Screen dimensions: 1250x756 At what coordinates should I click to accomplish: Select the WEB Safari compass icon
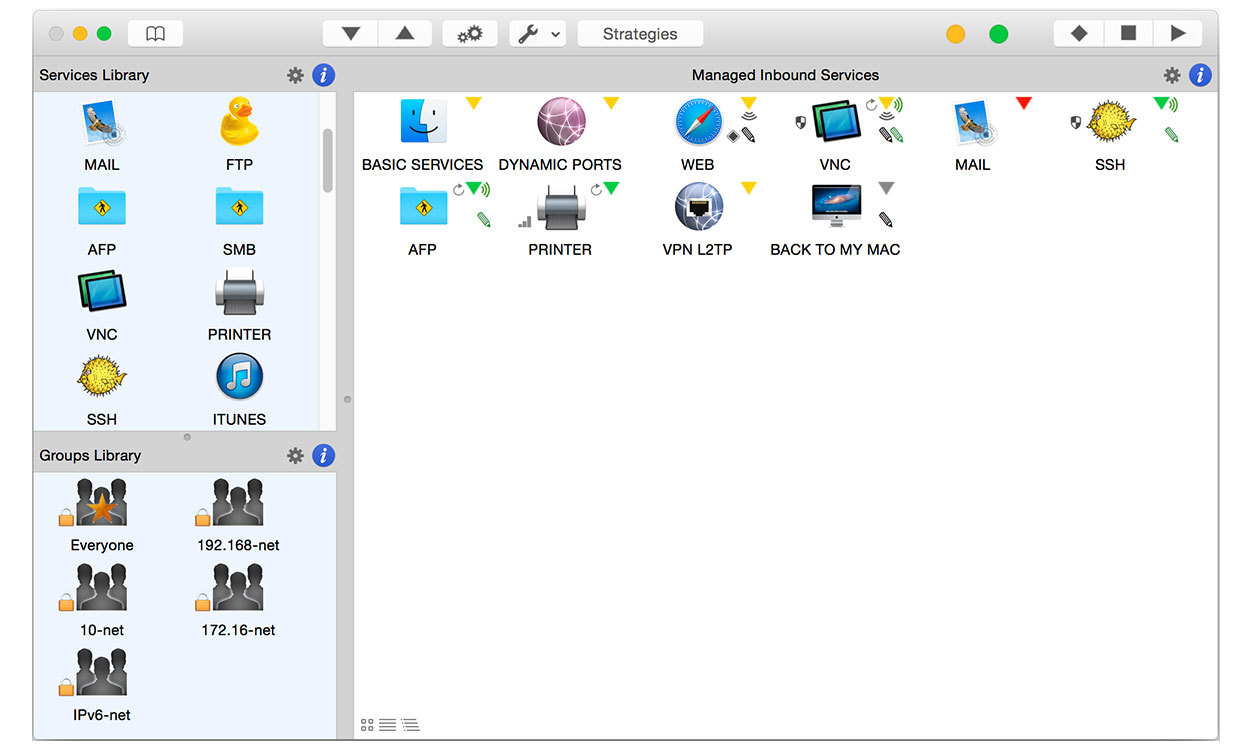pyautogui.click(x=697, y=122)
